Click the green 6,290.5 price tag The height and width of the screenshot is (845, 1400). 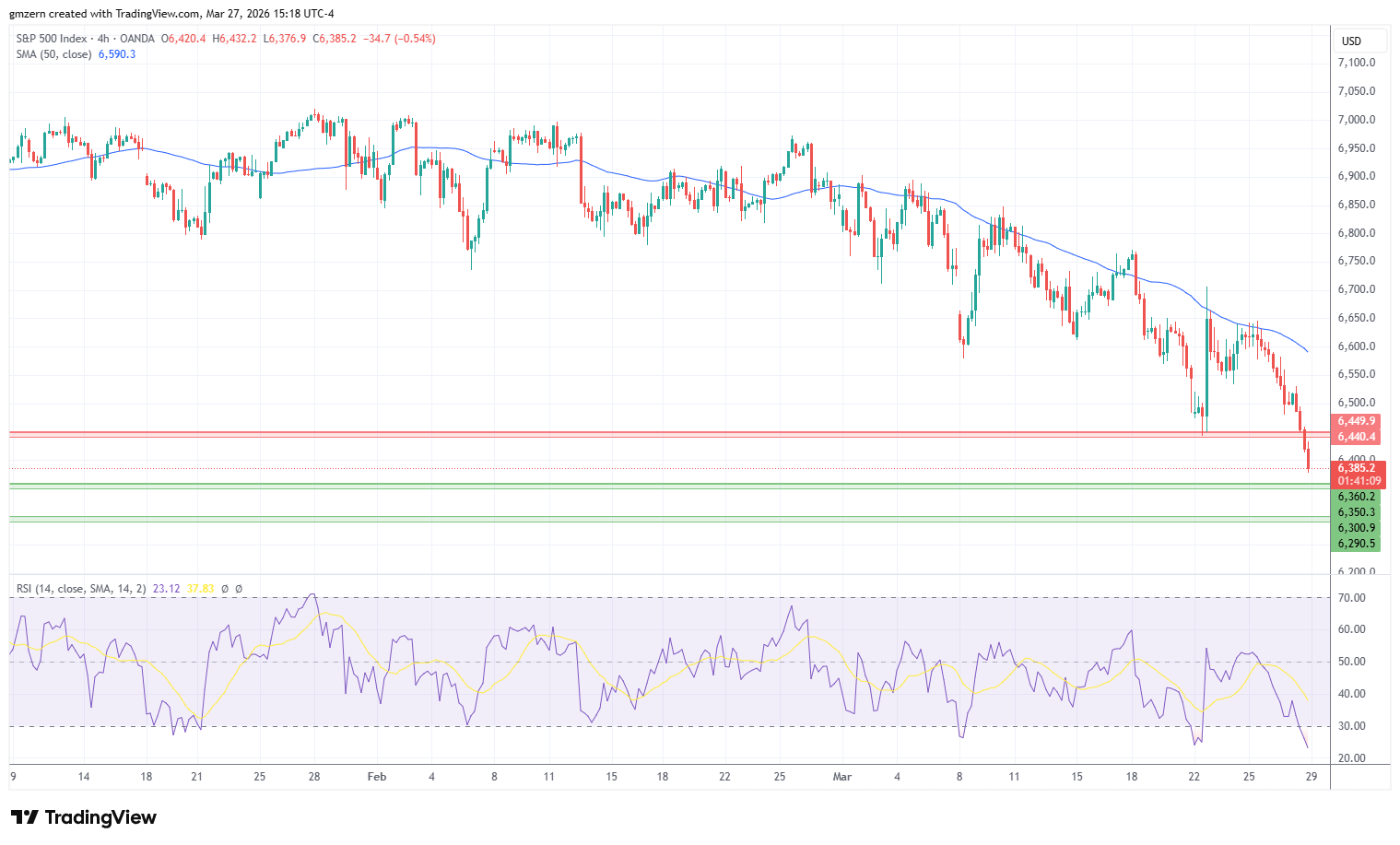tap(1357, 544)
